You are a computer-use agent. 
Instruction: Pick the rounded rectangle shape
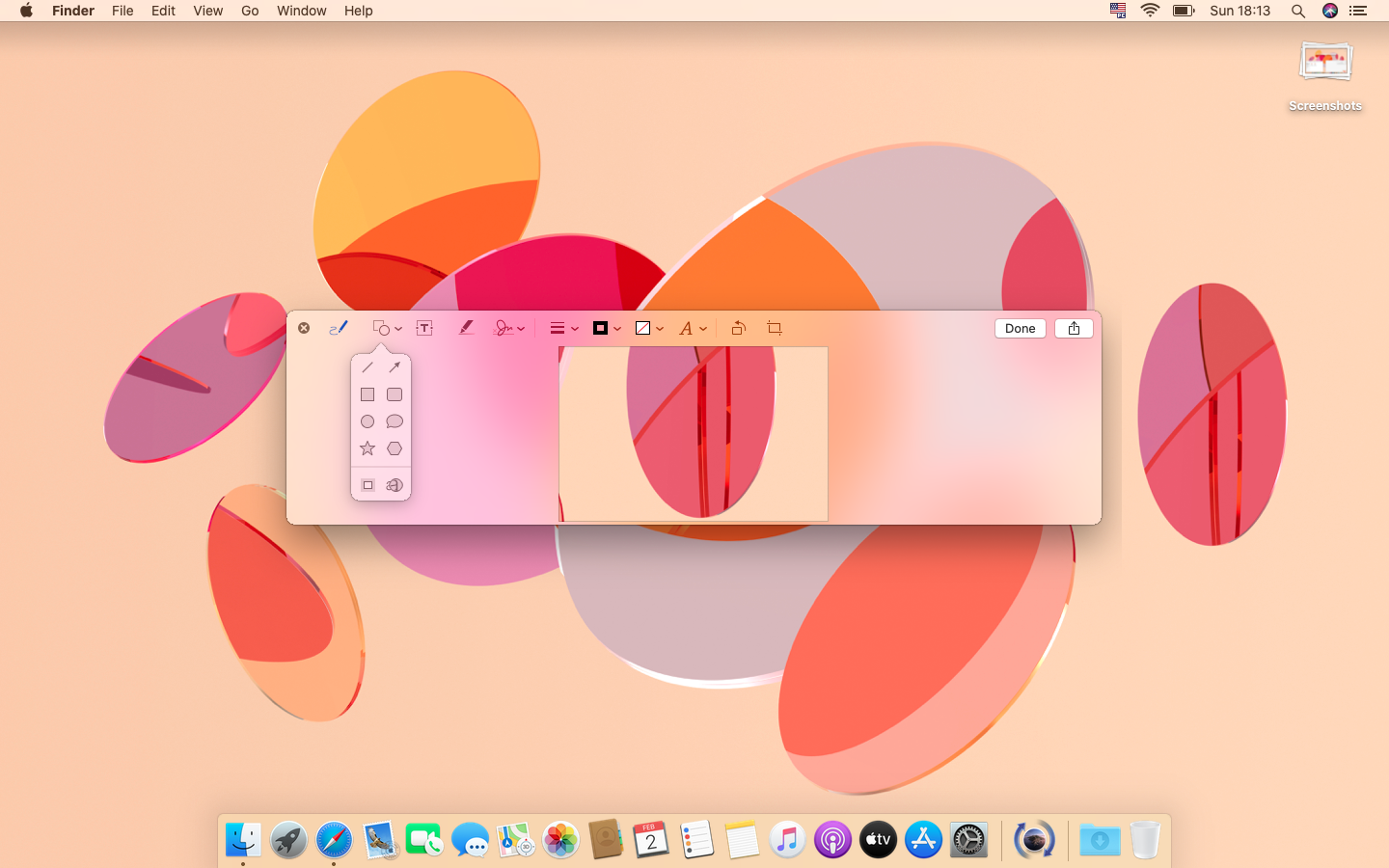[395, 394]
